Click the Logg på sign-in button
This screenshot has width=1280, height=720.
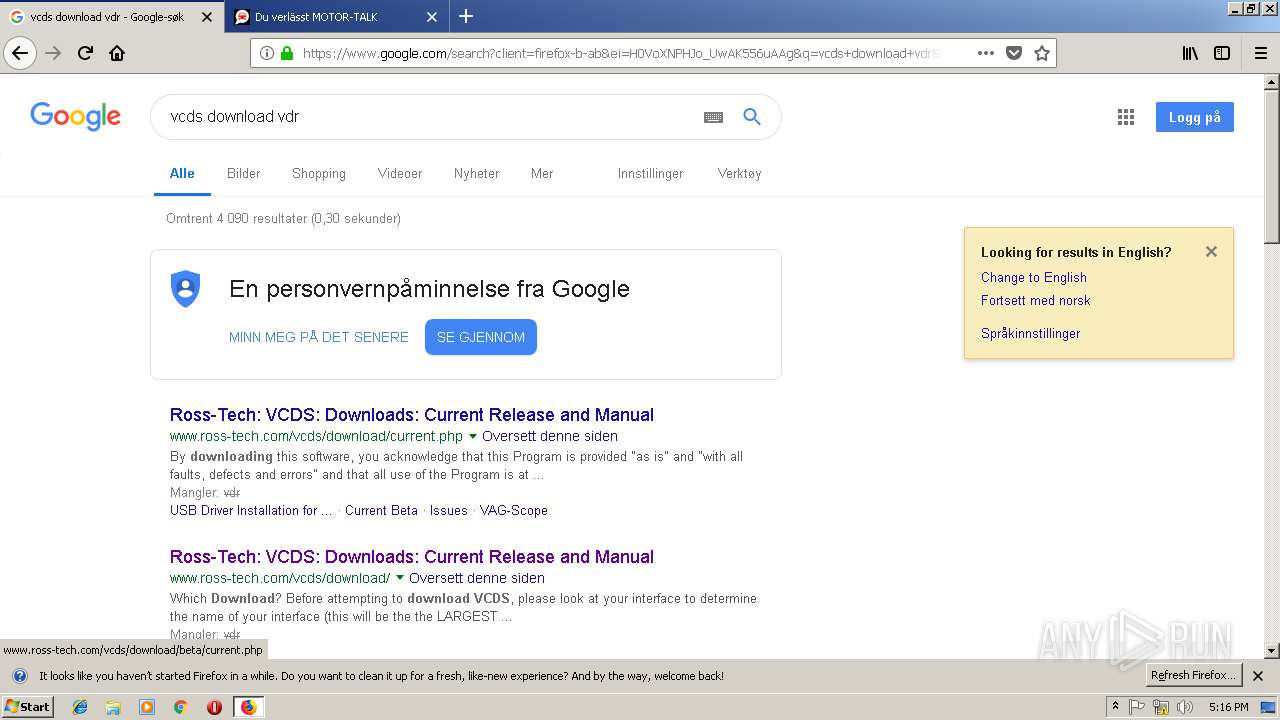(1195, 117)
